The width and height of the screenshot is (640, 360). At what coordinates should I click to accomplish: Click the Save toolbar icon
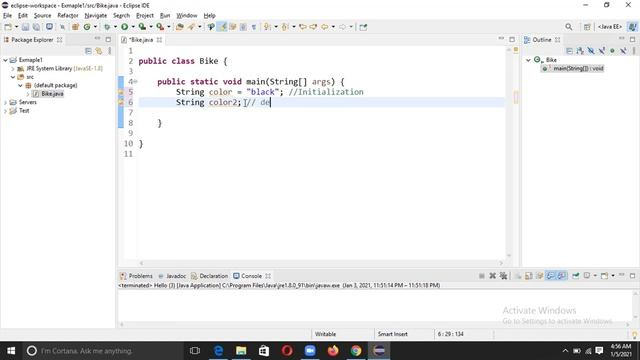click(x=25, y=27)
